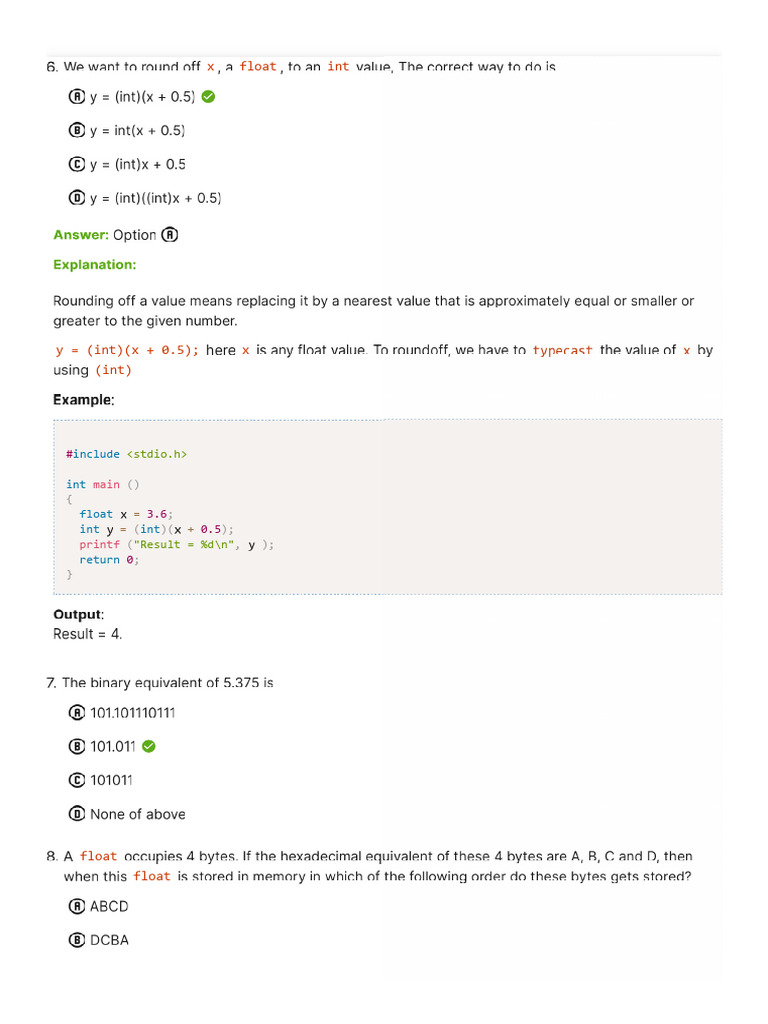Screen dimensions: 768x1024
Task: Click the '#include <stdio.h>' code line
Action: (x=126, y=454)
